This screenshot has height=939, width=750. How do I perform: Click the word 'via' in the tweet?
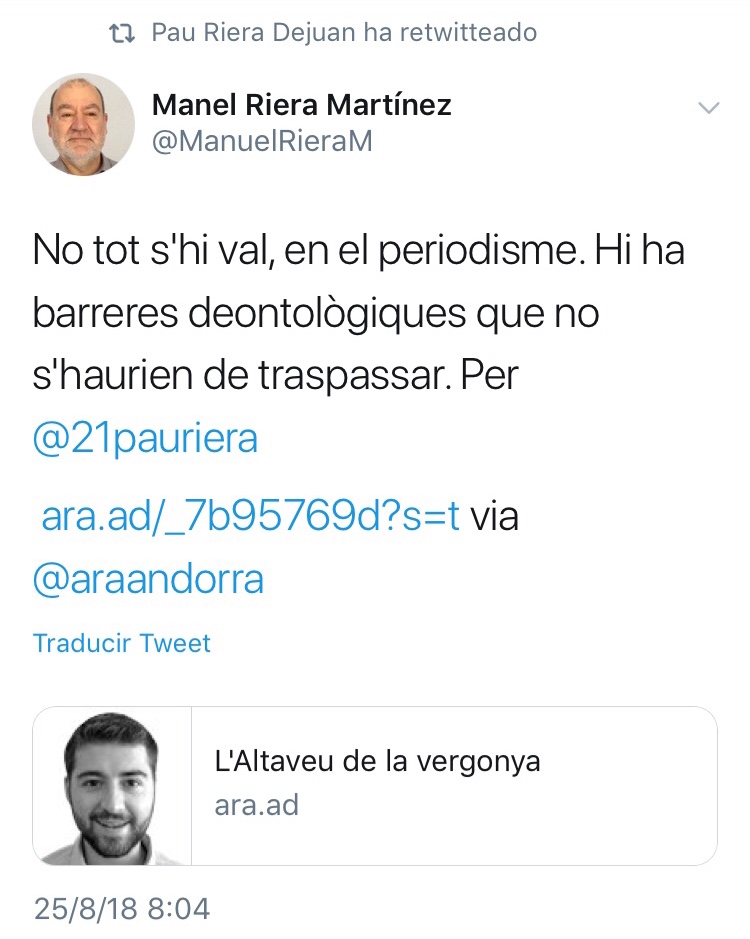pyautogui.click(x=494, y=516)
